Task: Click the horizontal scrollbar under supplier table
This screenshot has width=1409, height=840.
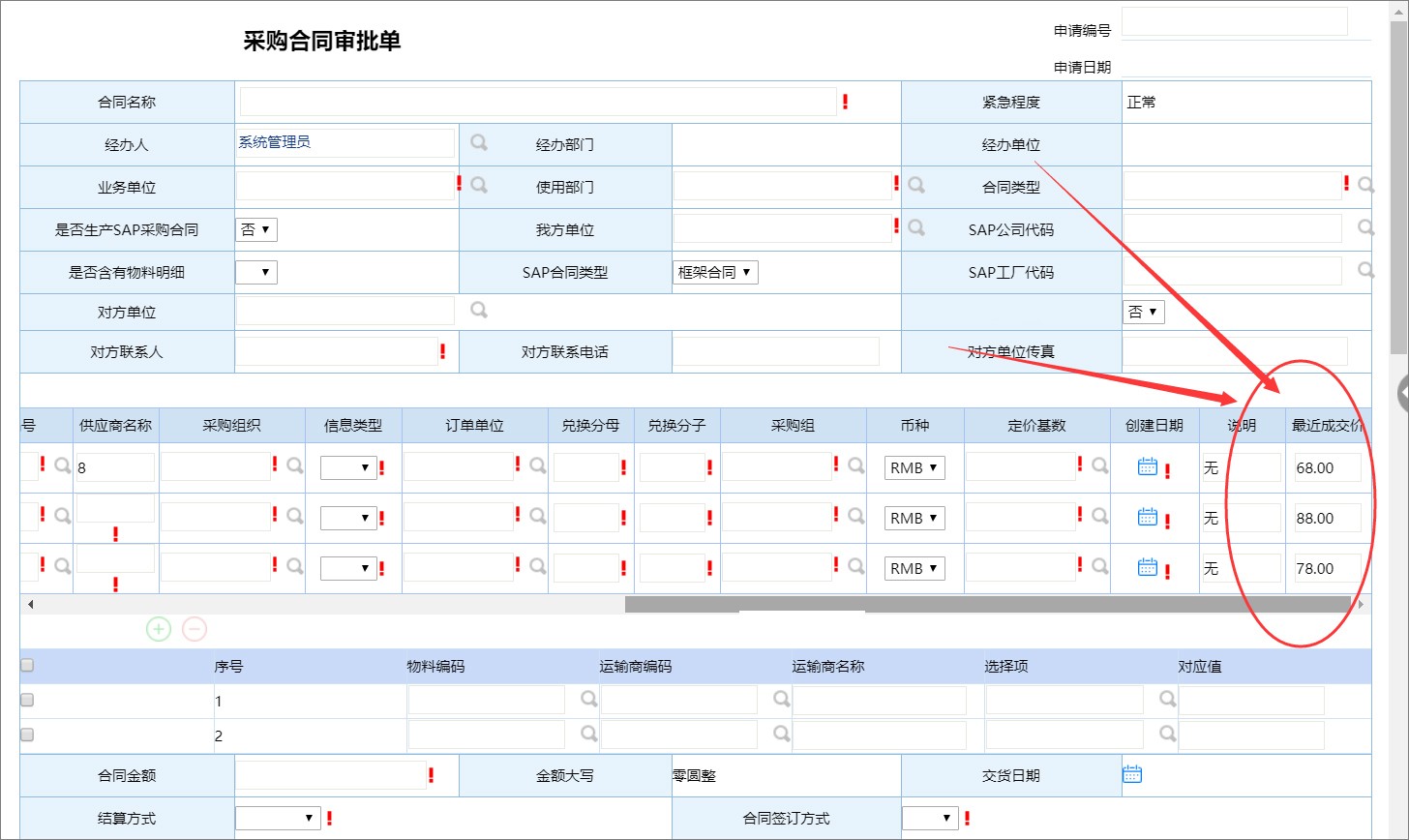Action: click(x=987, y=604)
